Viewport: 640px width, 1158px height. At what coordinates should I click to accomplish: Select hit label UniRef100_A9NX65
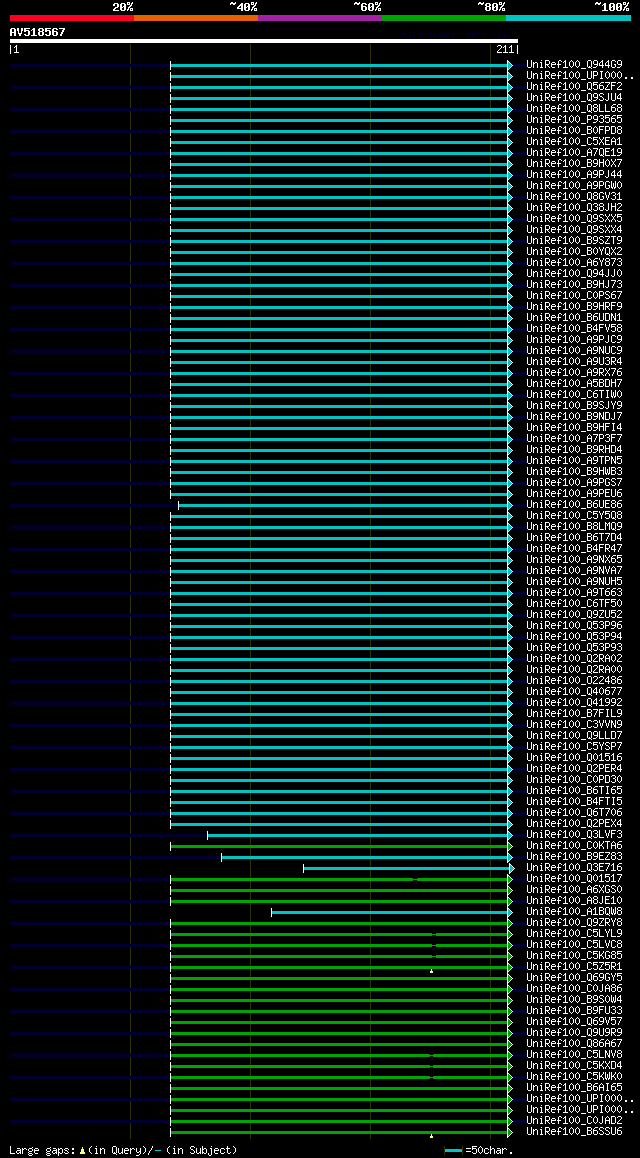pos(574,559)
